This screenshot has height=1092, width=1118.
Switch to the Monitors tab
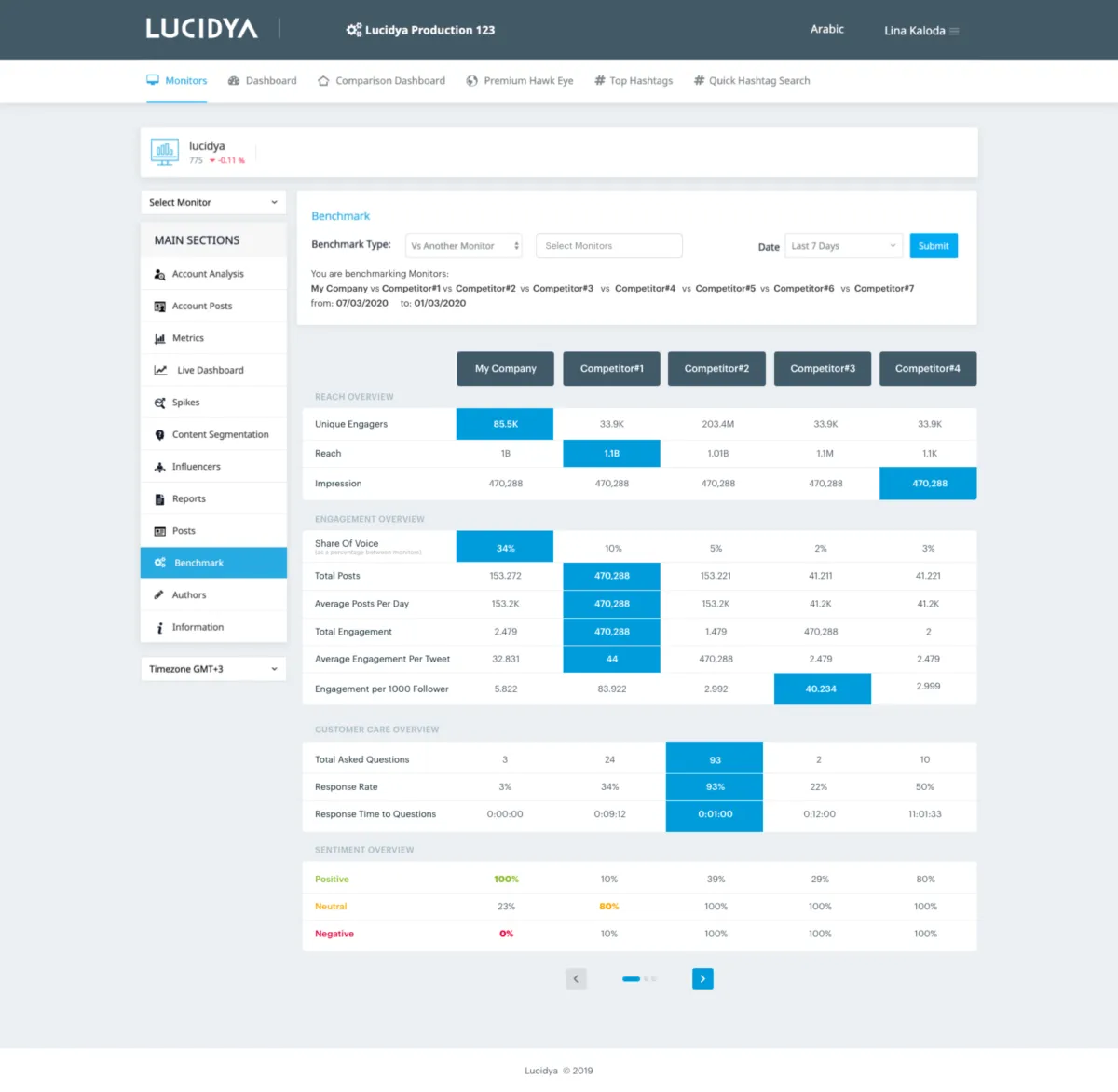pyautogui.click(x=177, y=81)
